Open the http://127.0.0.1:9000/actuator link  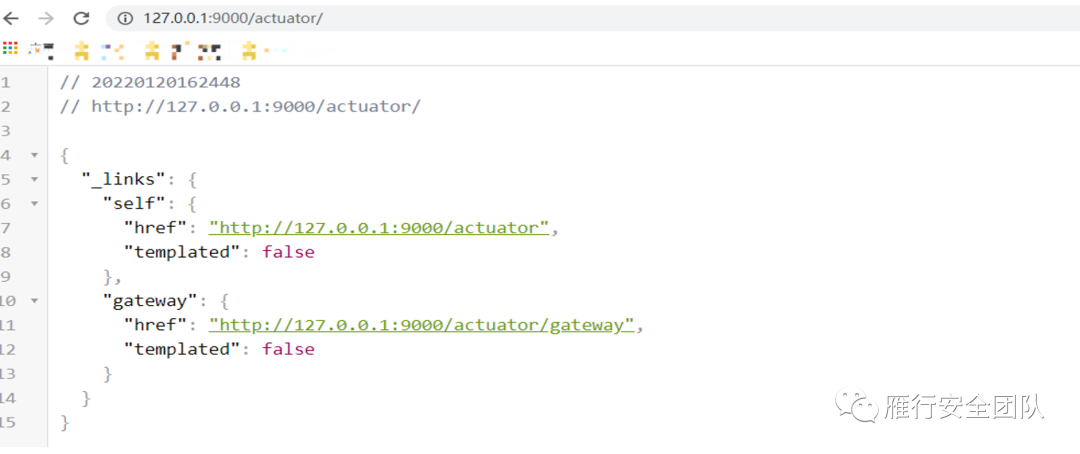379,228
